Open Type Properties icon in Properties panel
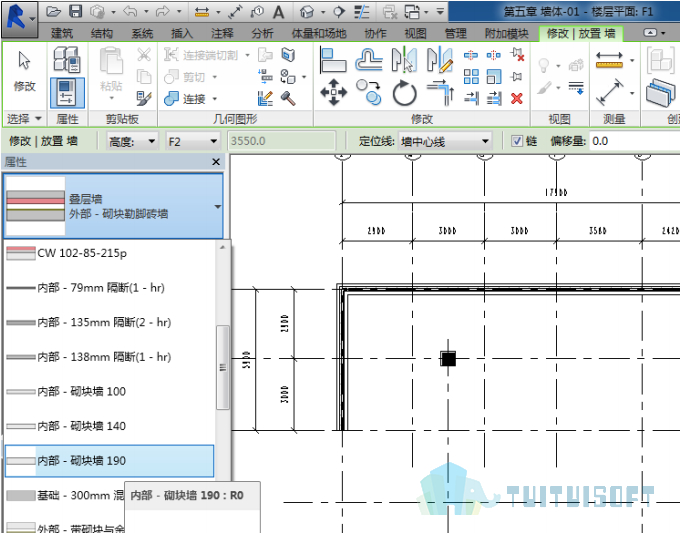The height and width of the screenshot is (533, 680). pos(66,59)
